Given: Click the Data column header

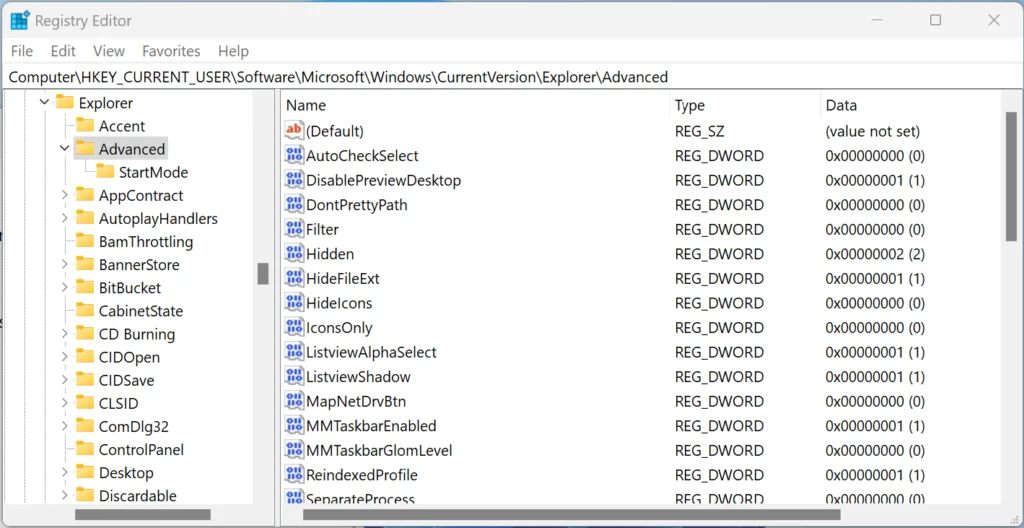Looking at the screenshot, I should click(910, 105).
